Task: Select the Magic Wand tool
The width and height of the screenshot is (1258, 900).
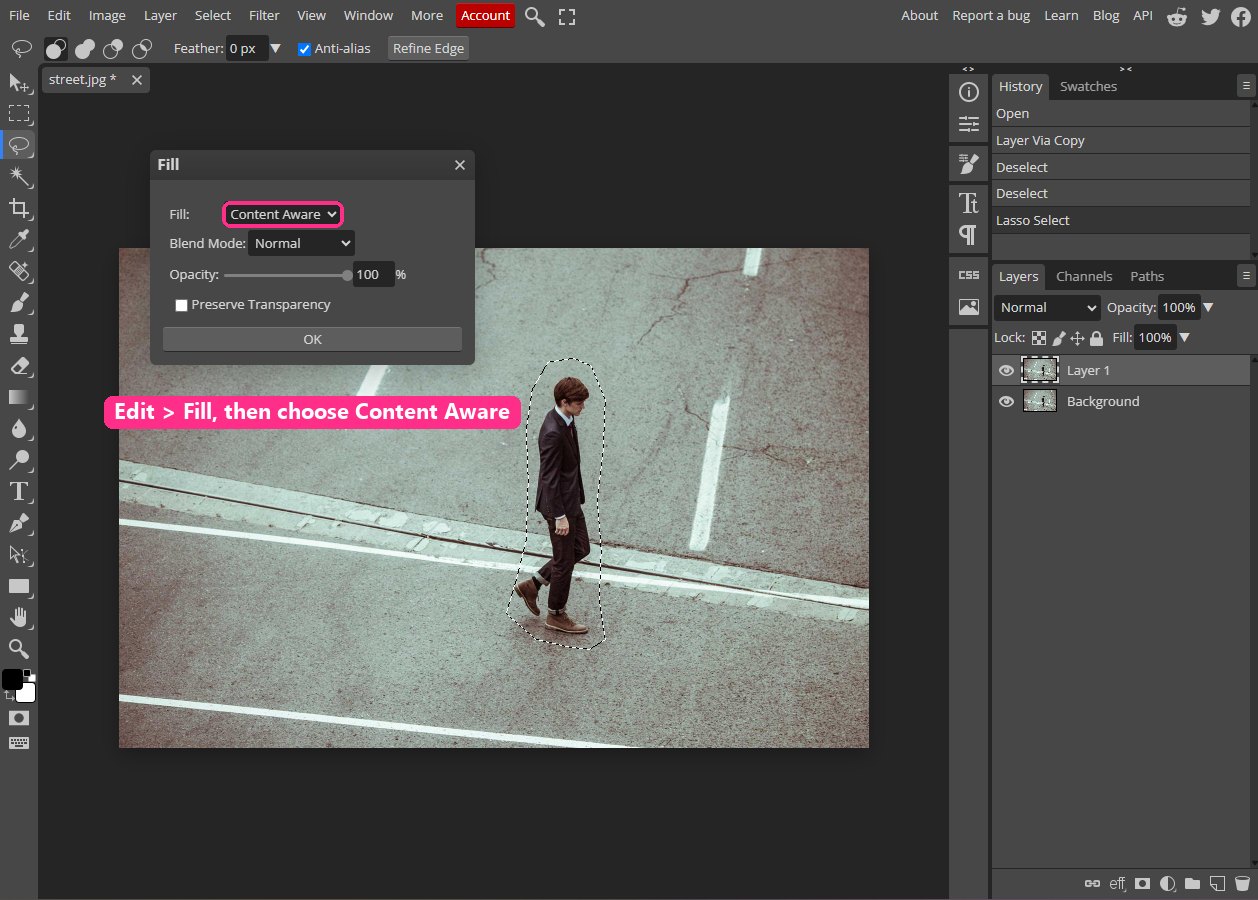Action: click(19, 176)
